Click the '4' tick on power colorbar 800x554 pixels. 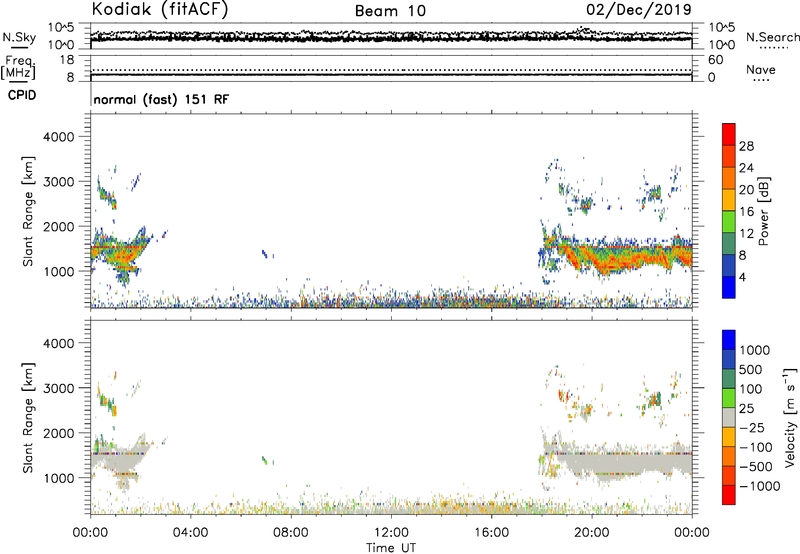click(742, 277)
